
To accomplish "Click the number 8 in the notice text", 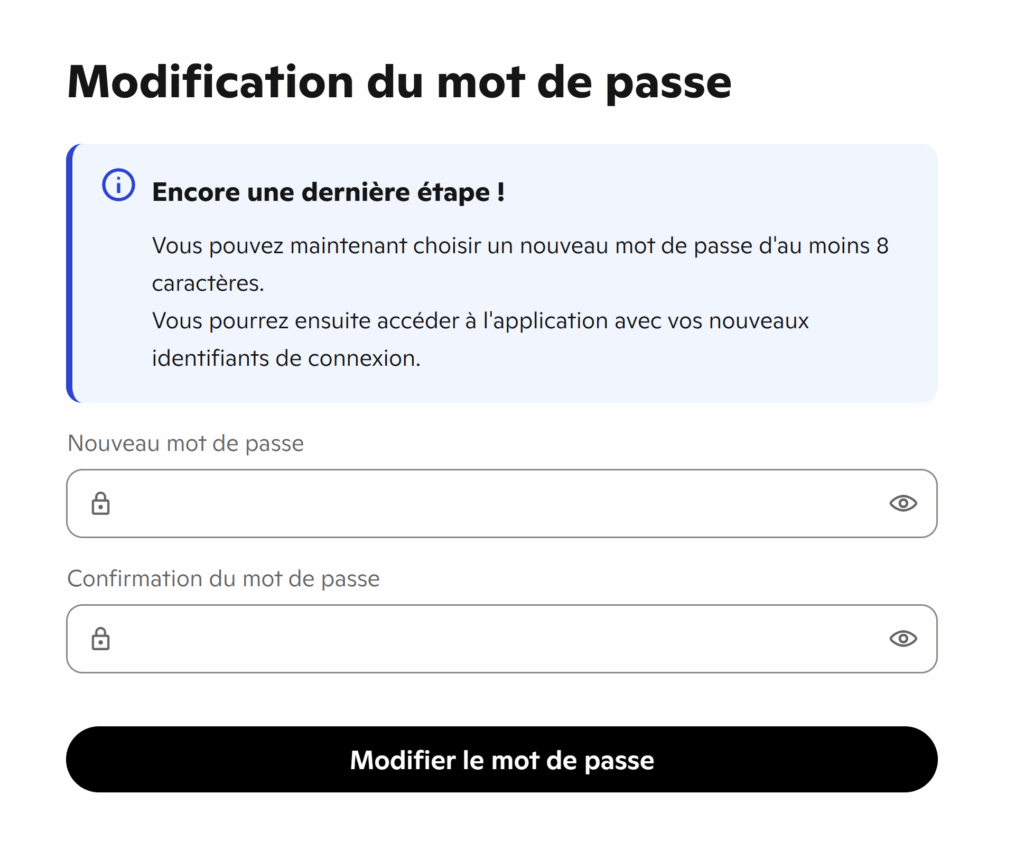I will [882, 246].
